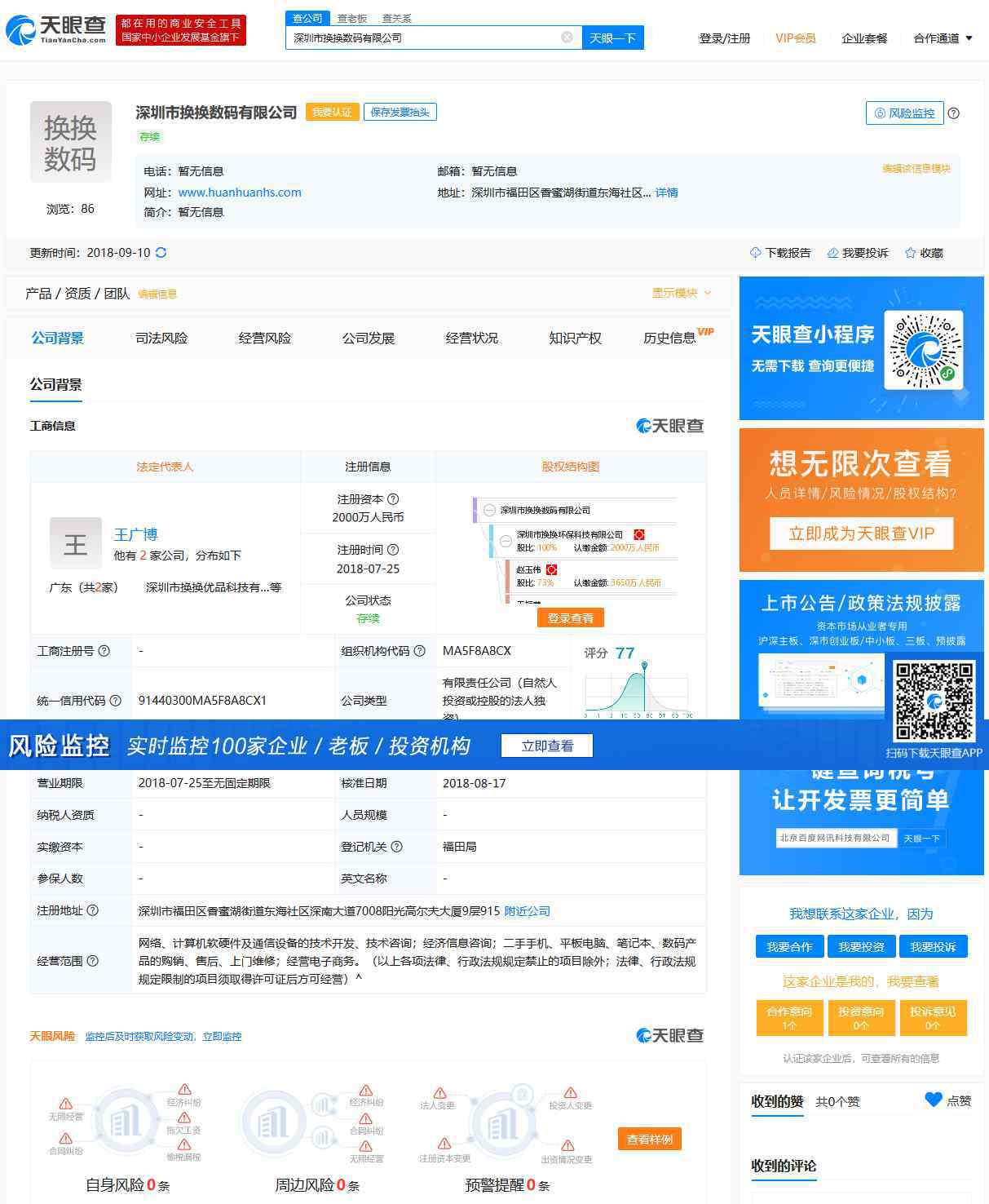The height and width of the screenshot is (1204, 989).
Task: Switch to the 查关系 search tab
Action: (397, 18)
